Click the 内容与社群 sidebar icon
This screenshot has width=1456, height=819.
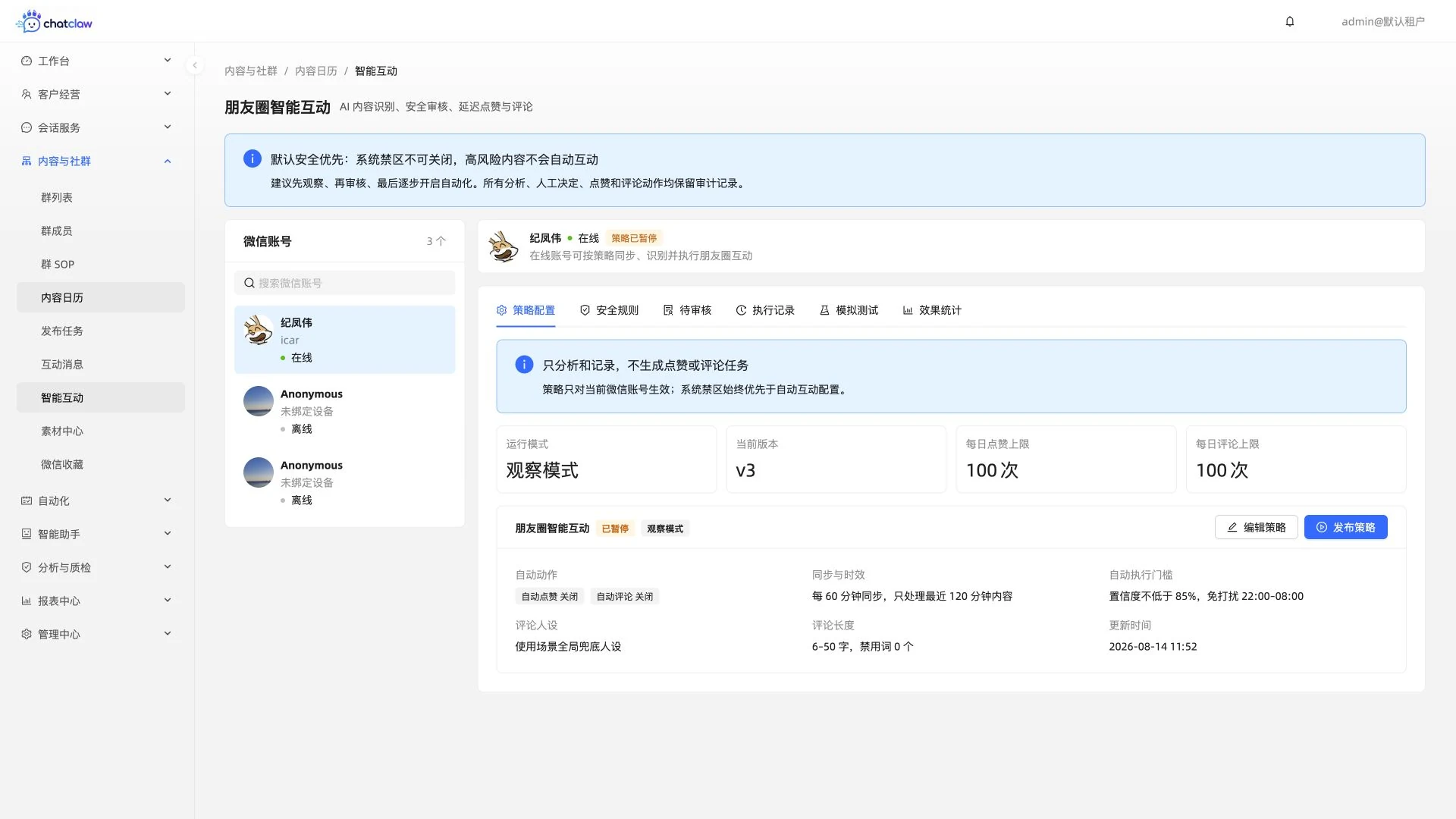[x=27, y=161]
